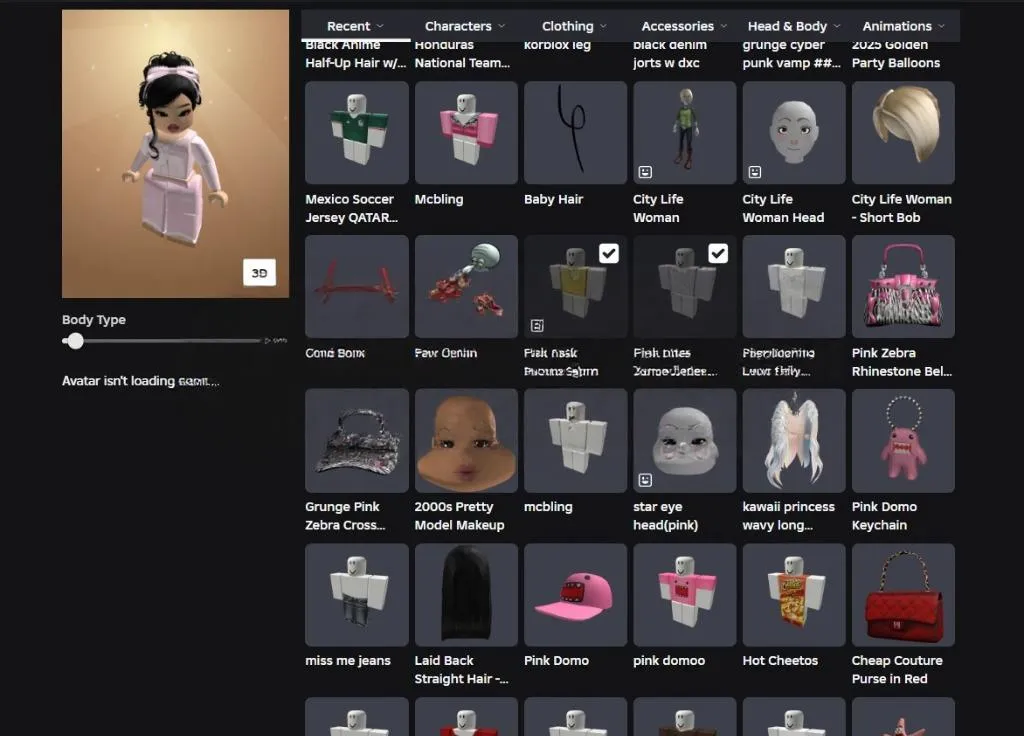Viewport: 1024px width, 736px height.
Task: Select the Grunge Pink Zebra Crossbody bag
Action: point(357,441)
